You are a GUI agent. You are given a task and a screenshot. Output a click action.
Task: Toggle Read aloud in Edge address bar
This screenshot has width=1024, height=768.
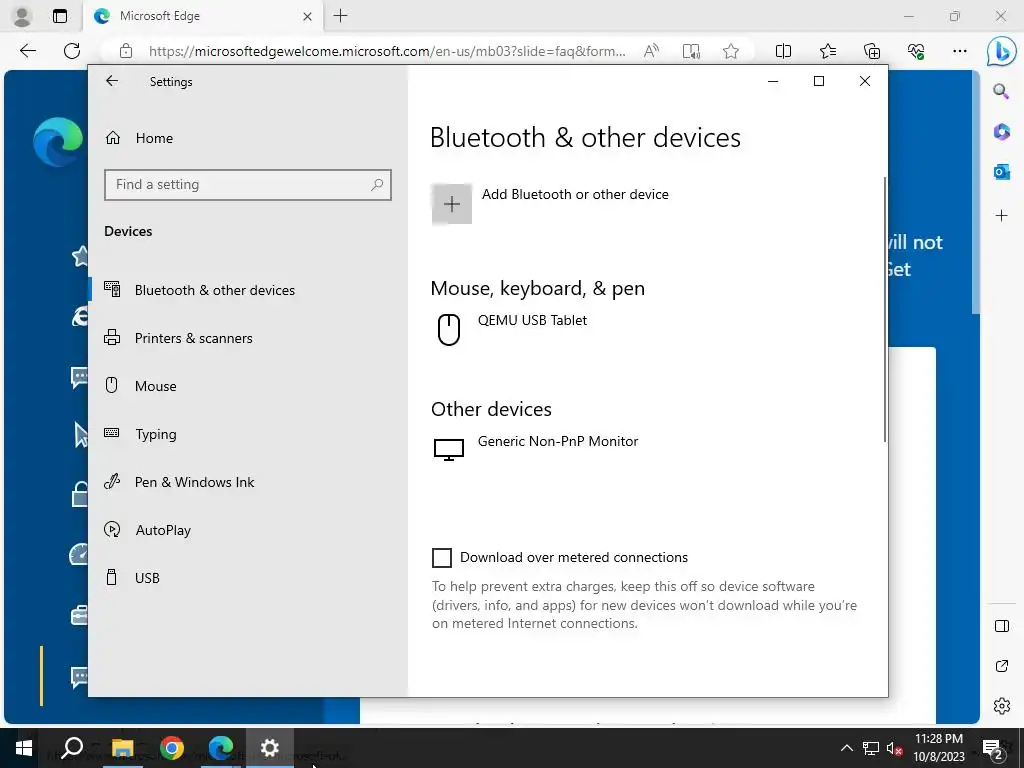coord(651,51)
